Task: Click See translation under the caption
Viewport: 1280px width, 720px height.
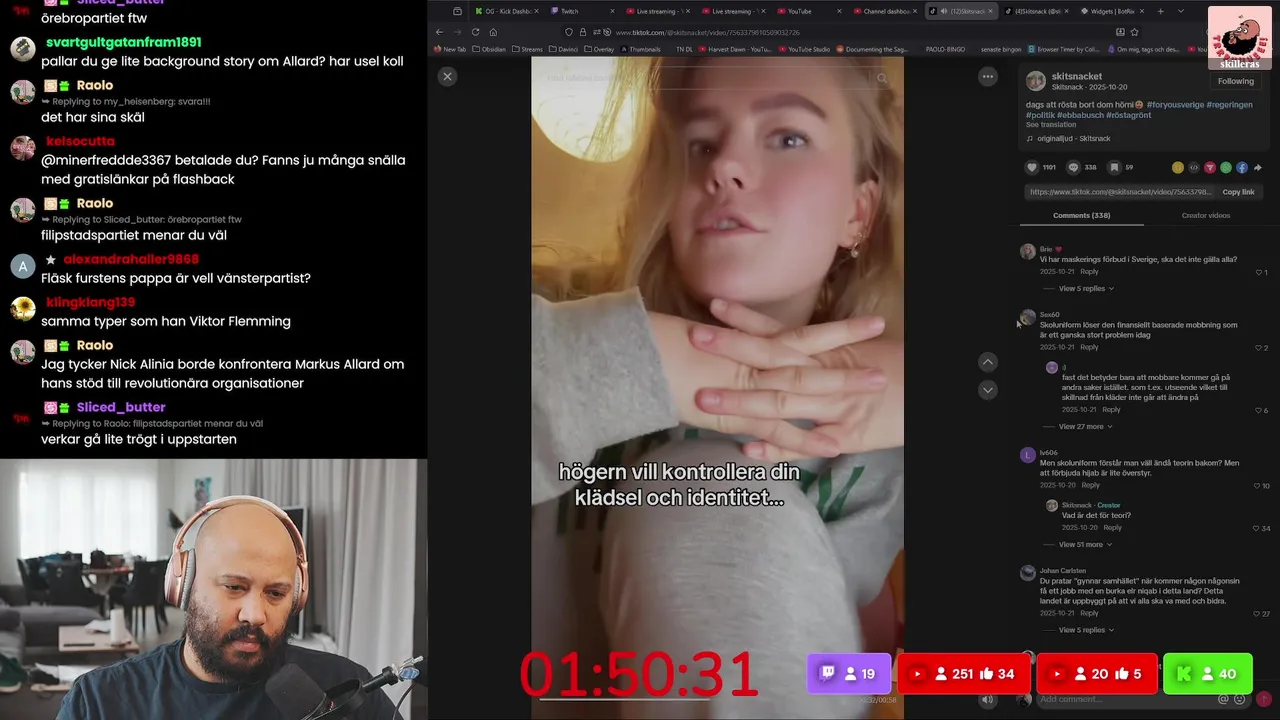Action: click(1051, 125)
